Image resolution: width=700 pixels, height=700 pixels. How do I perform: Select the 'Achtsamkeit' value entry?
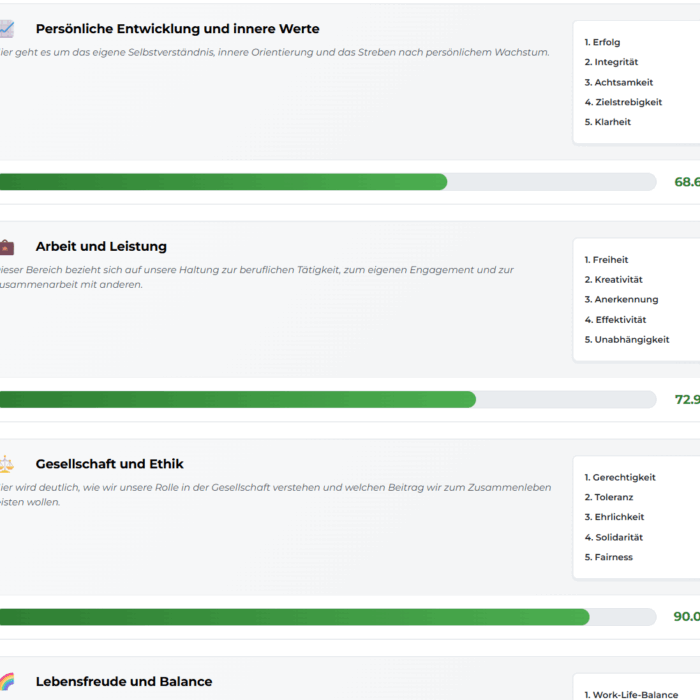point(623,82)
